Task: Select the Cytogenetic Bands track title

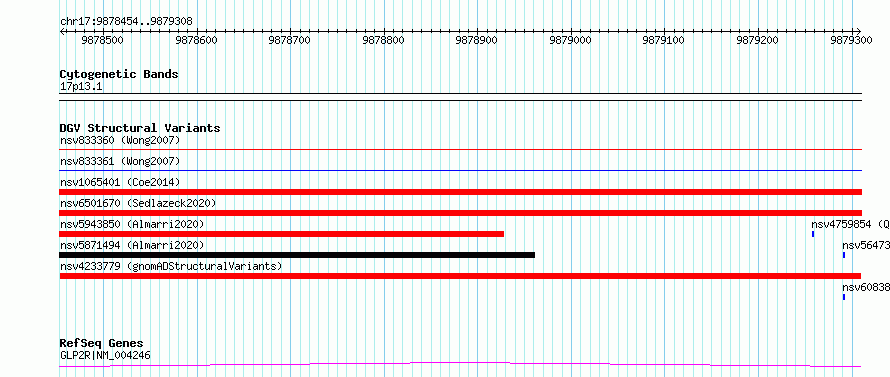Action: (x=119, y=74)
